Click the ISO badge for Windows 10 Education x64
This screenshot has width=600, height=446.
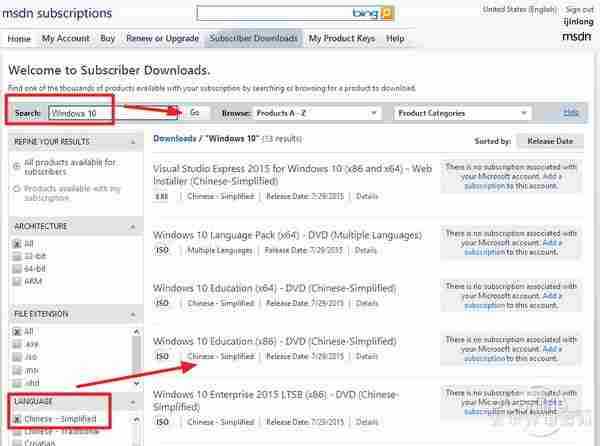pos(161,302)
